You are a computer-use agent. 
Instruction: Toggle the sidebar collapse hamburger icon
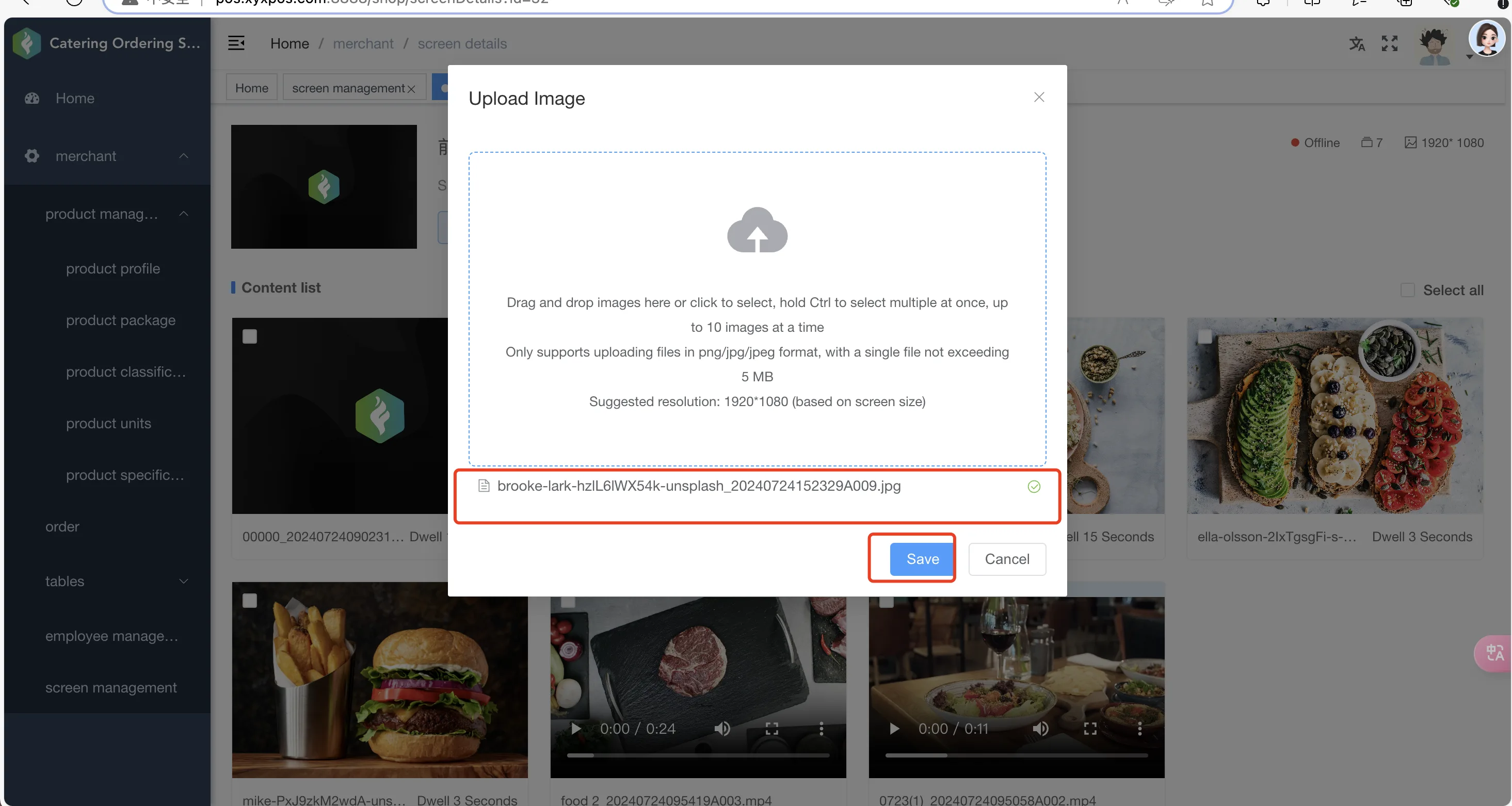pos(236,43)
